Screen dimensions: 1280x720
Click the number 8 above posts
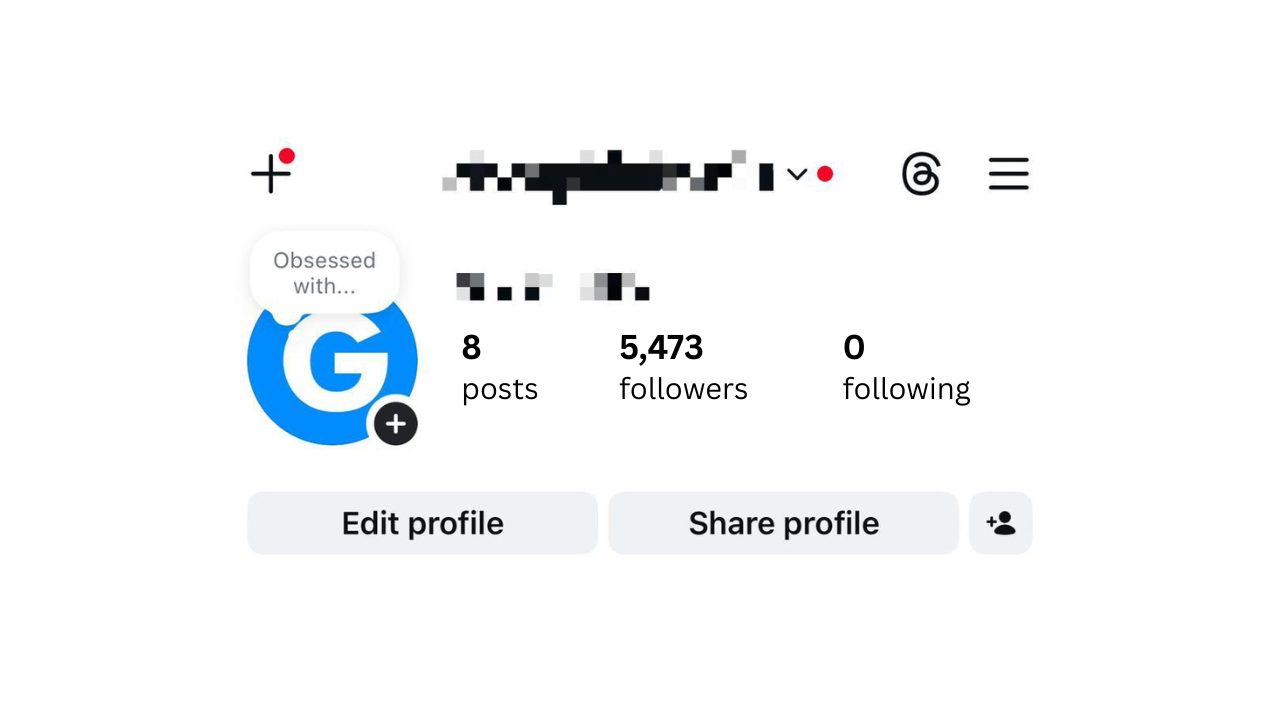point(471,348)
